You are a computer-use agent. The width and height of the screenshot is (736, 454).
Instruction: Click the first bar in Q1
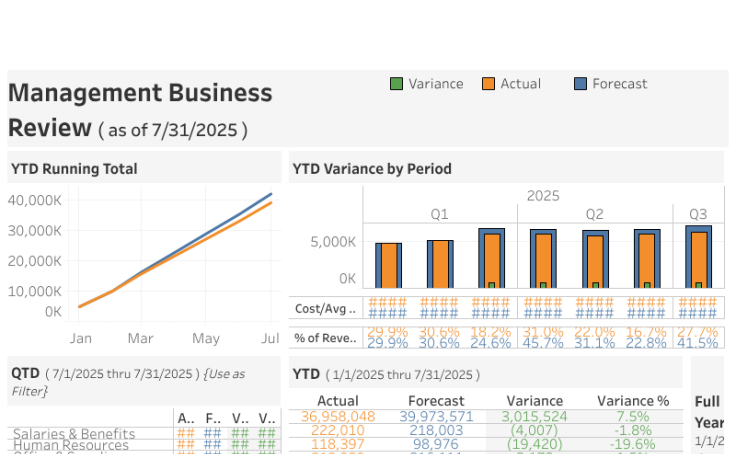click(x=388, y=265)
